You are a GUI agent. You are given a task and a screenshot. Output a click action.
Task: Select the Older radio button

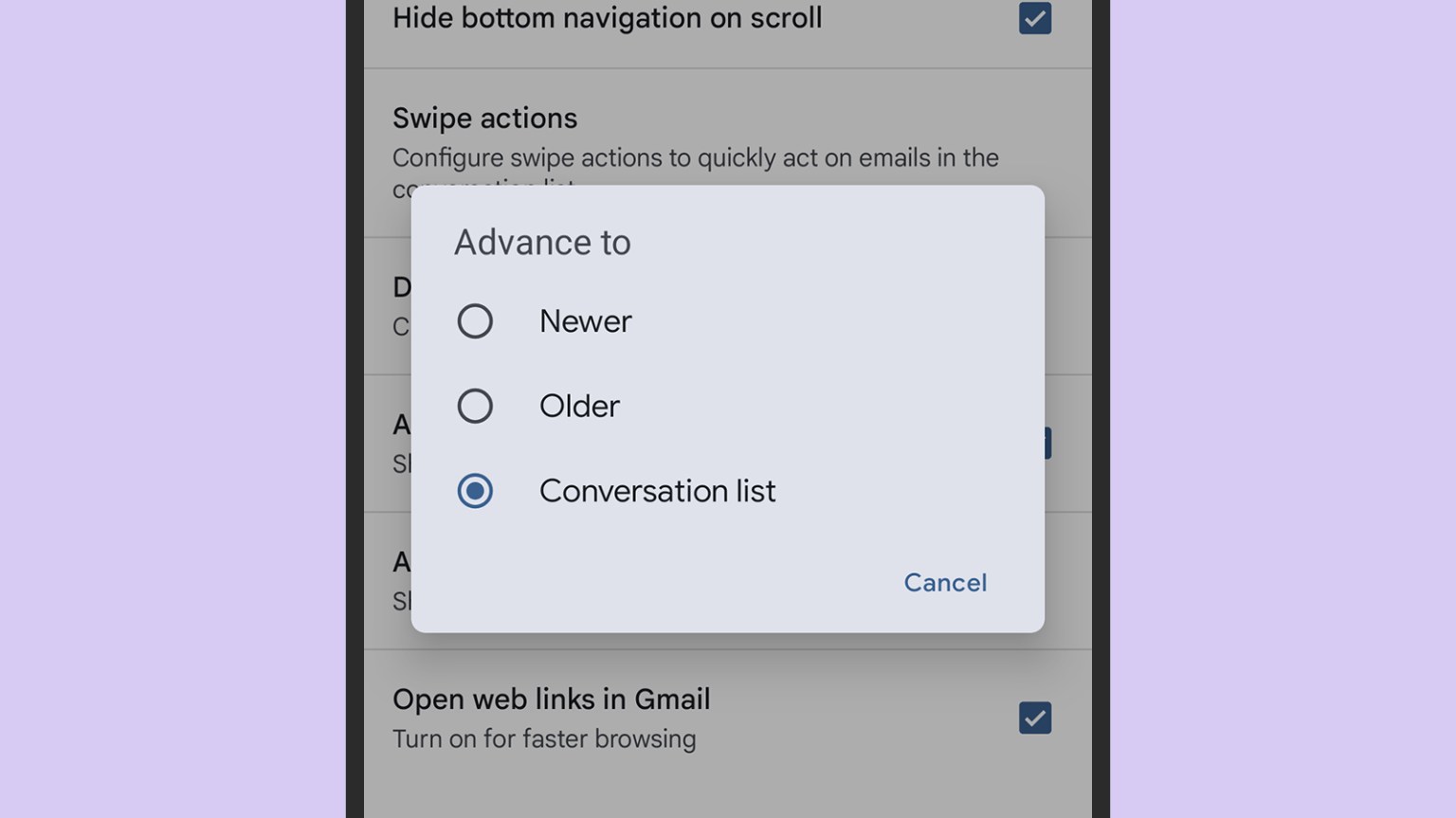coord(475,406)
